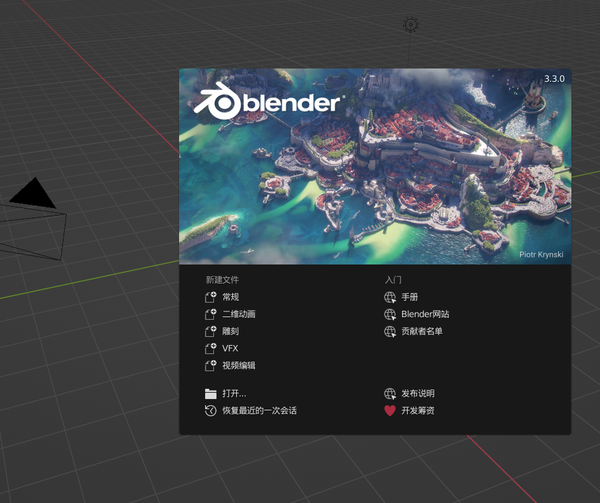
Task: Click the red heart icon beside 开发筹资
Action: 390,411
